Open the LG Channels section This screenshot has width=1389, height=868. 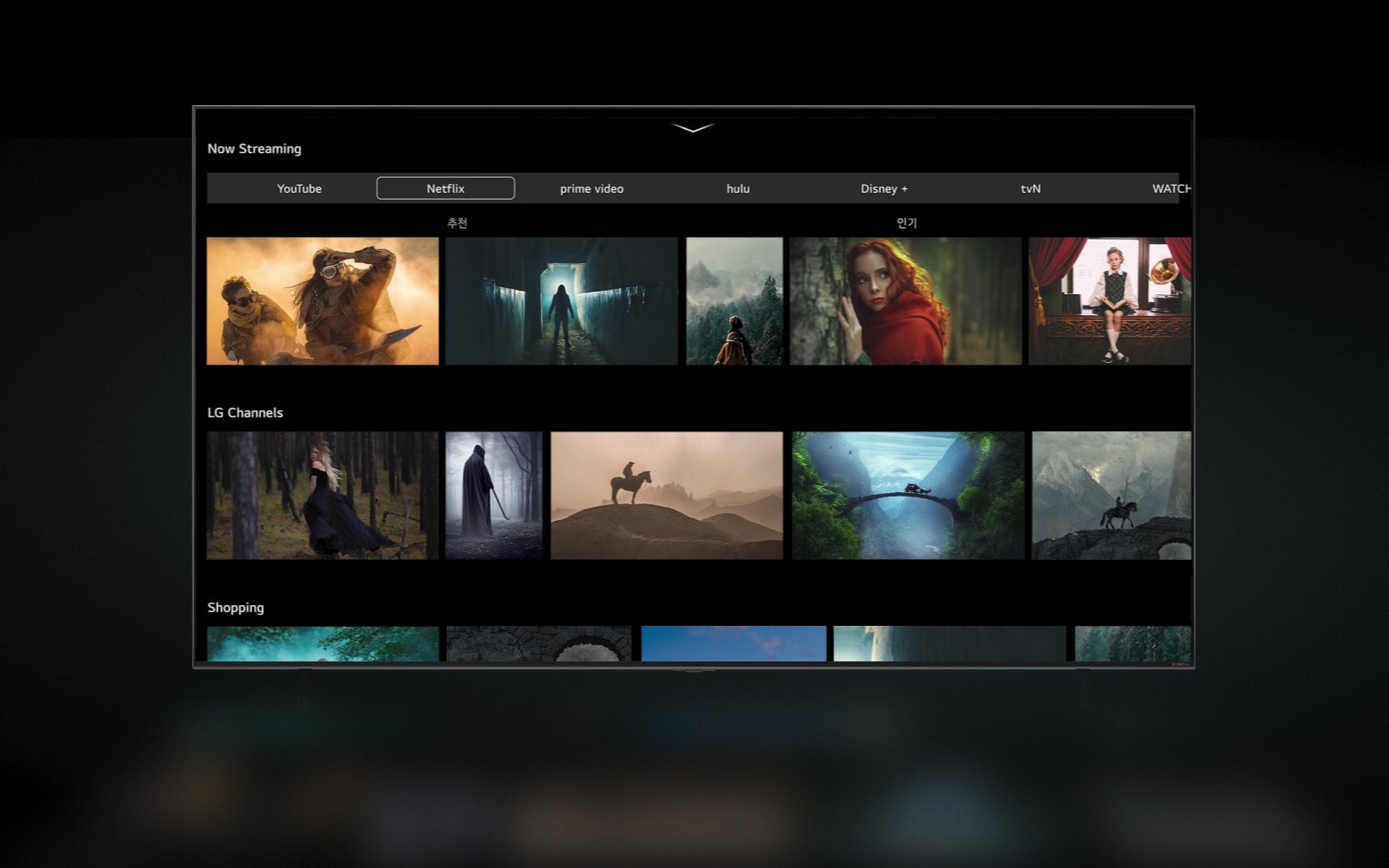246,412
